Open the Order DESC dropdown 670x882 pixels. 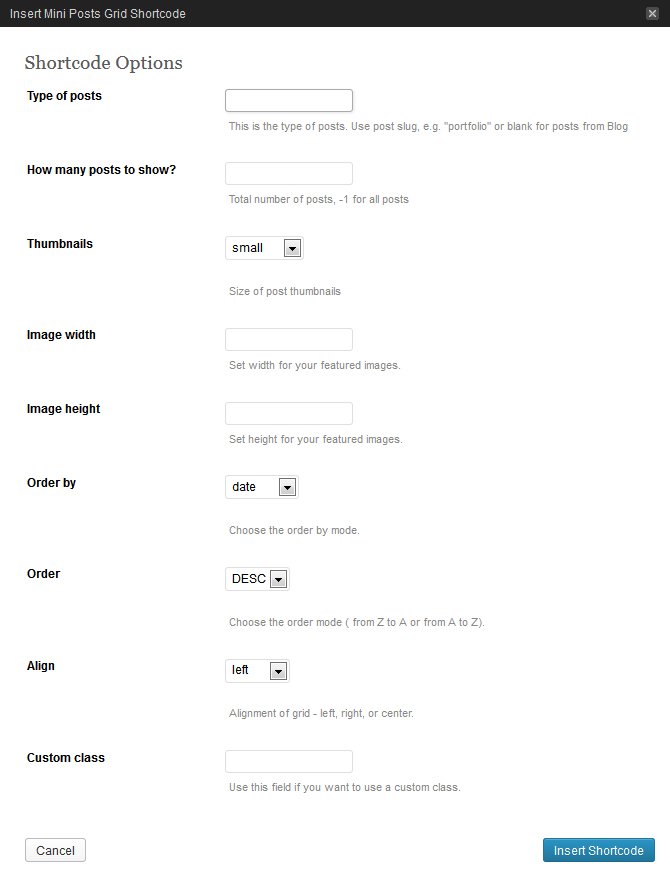257,579
